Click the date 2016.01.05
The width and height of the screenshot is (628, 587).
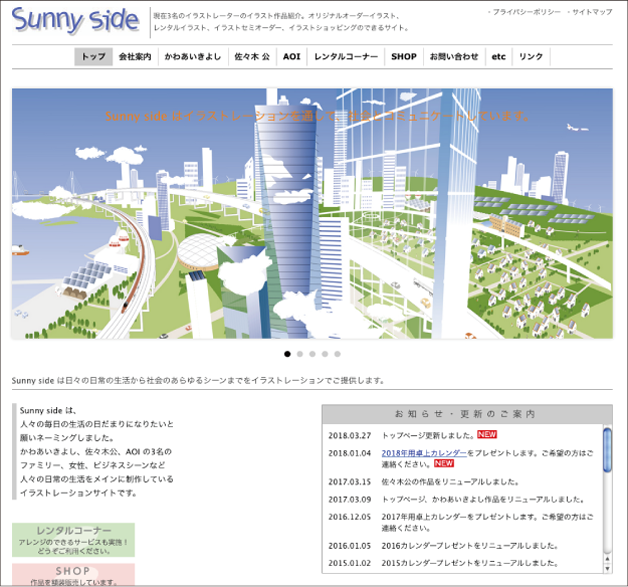350,546
